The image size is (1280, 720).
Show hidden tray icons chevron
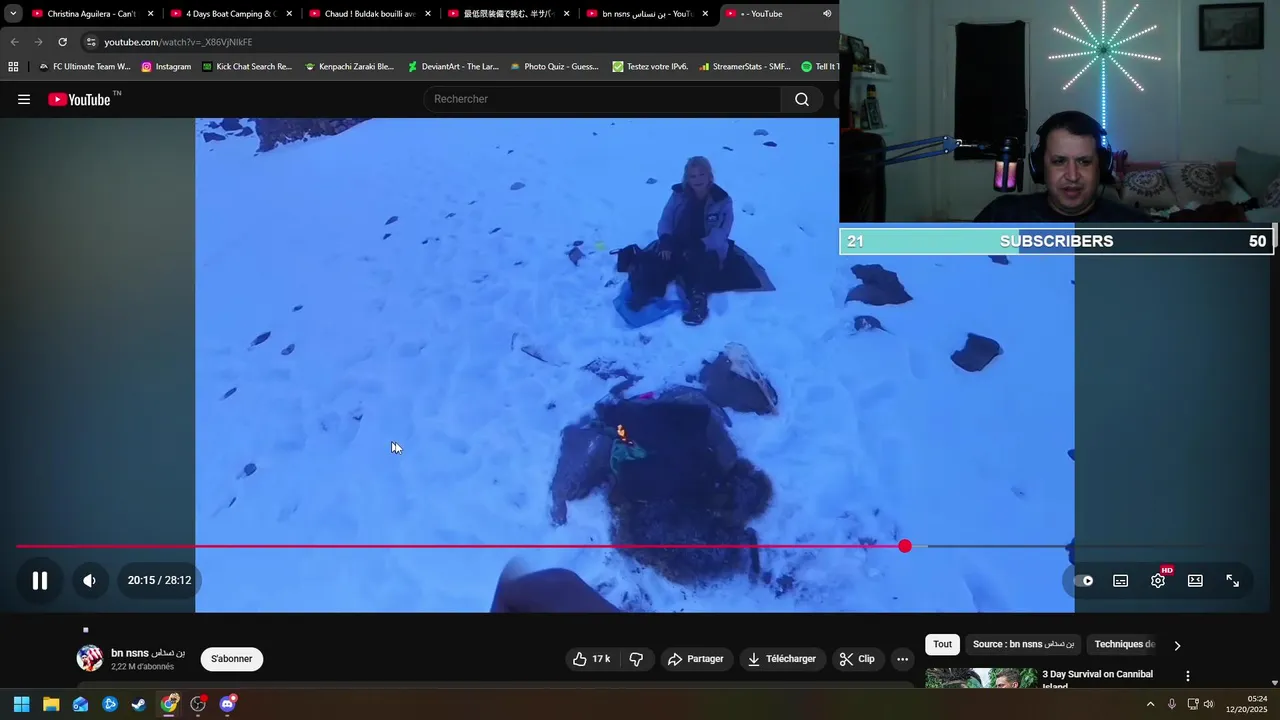click(x=1150, y=704)
